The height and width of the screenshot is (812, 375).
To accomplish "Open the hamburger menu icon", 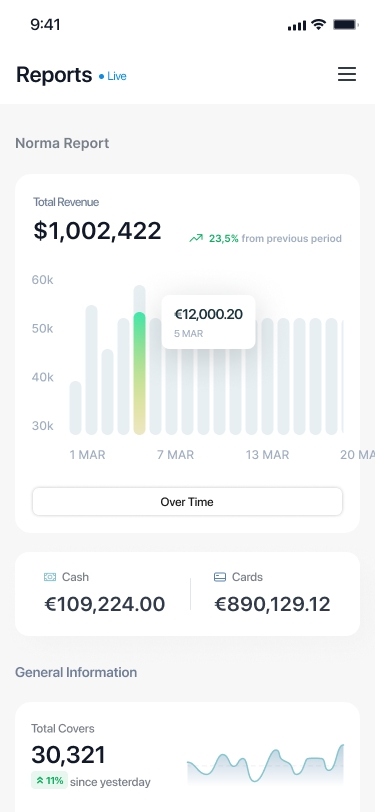I will pos(347,74).
